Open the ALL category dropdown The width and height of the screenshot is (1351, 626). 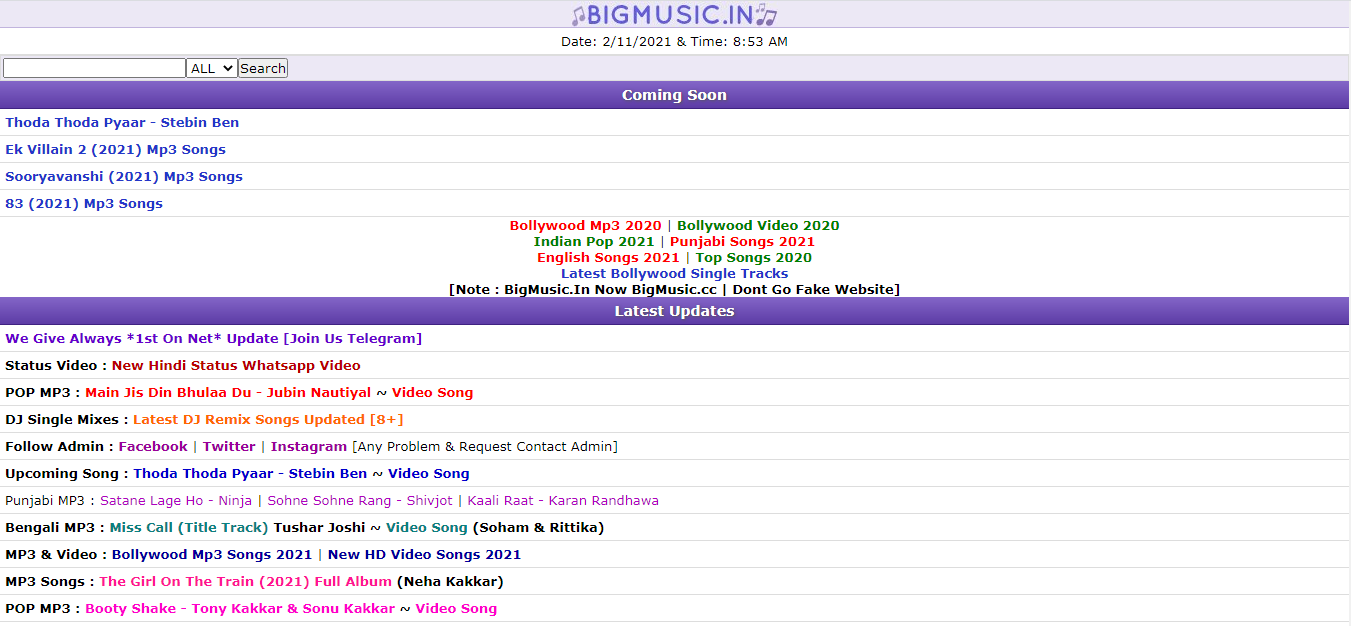point(212,68)
